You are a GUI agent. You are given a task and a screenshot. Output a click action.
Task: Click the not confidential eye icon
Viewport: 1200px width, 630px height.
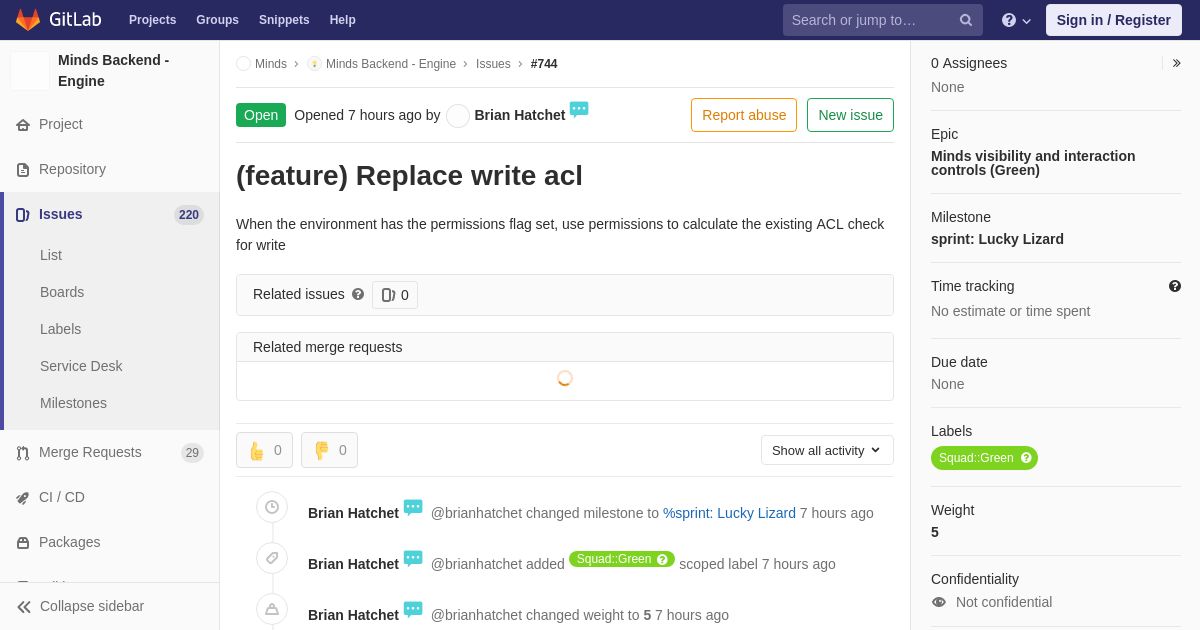tap(939, 602)
